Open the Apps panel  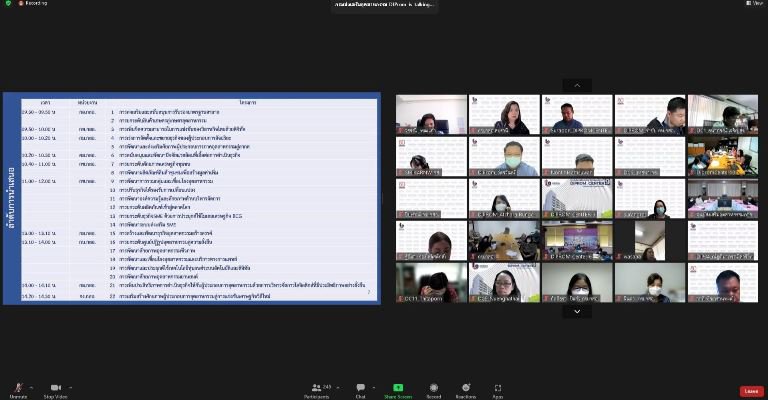pyautogui.click(x=498, y=390)
